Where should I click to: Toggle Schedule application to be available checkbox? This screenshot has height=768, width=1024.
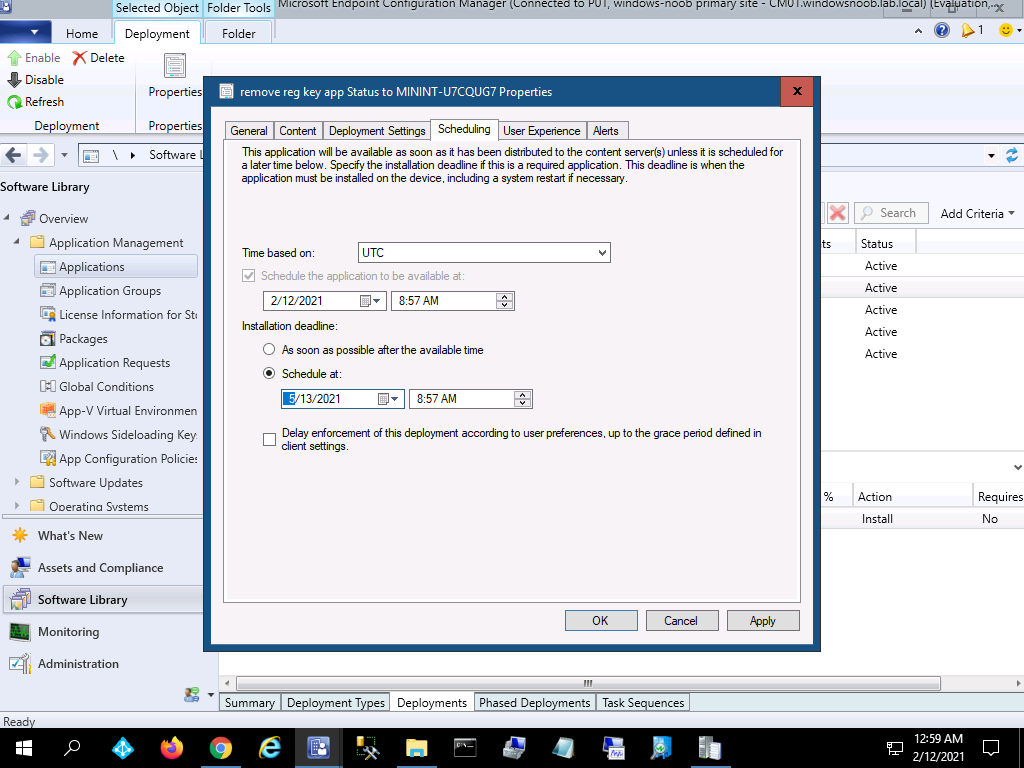[x=248, y=276]
